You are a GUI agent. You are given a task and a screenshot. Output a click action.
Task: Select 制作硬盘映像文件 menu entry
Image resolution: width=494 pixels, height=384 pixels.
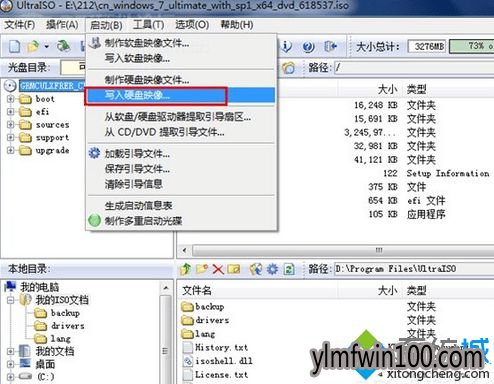tap(181, 80)
